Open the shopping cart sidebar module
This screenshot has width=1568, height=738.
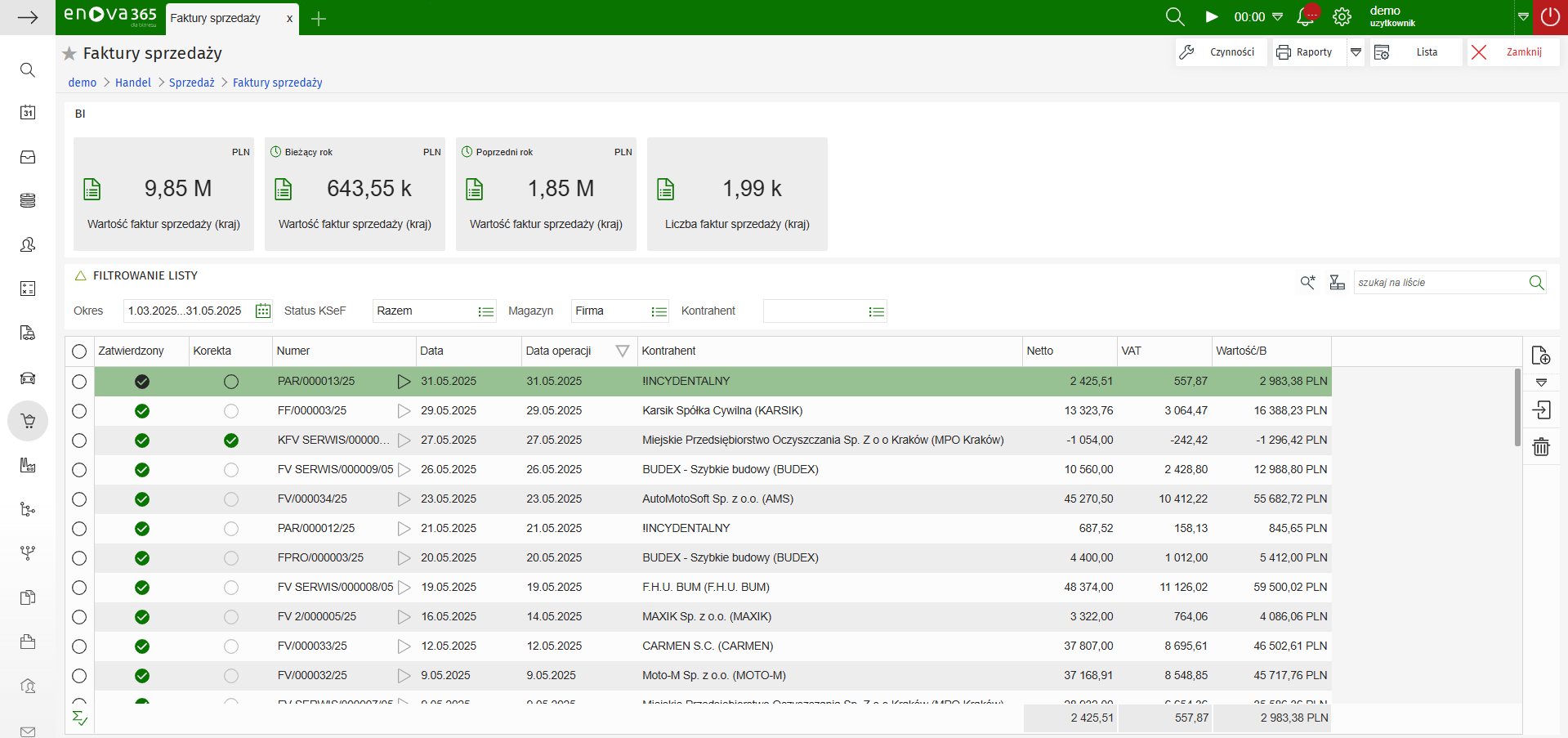28,422
